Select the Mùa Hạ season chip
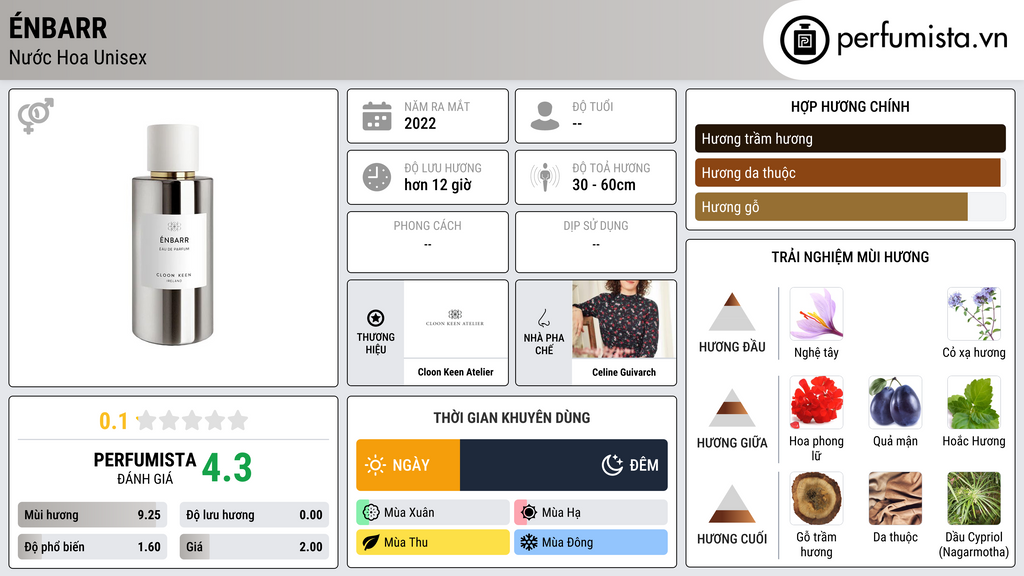 point(591,513)
